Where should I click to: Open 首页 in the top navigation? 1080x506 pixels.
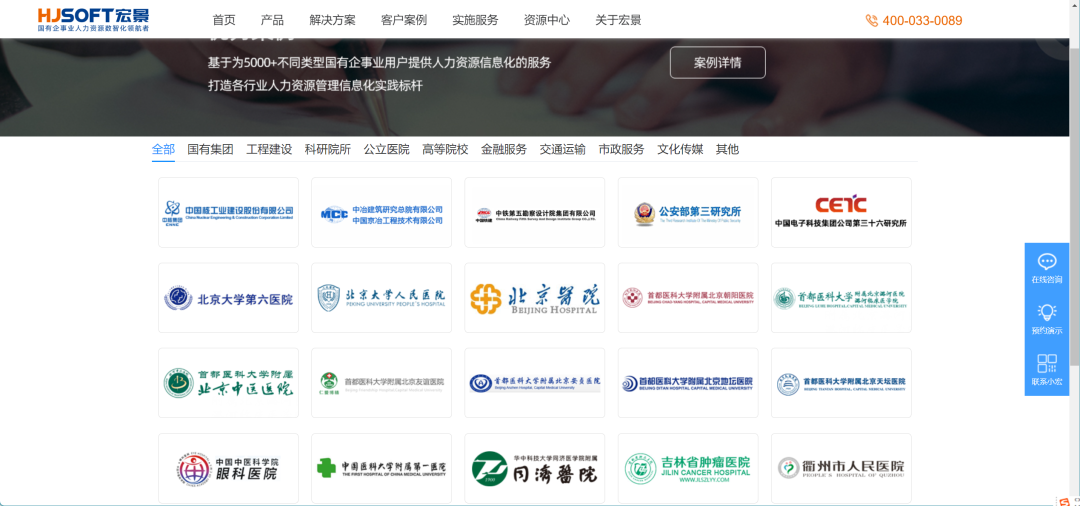point(224,20)
